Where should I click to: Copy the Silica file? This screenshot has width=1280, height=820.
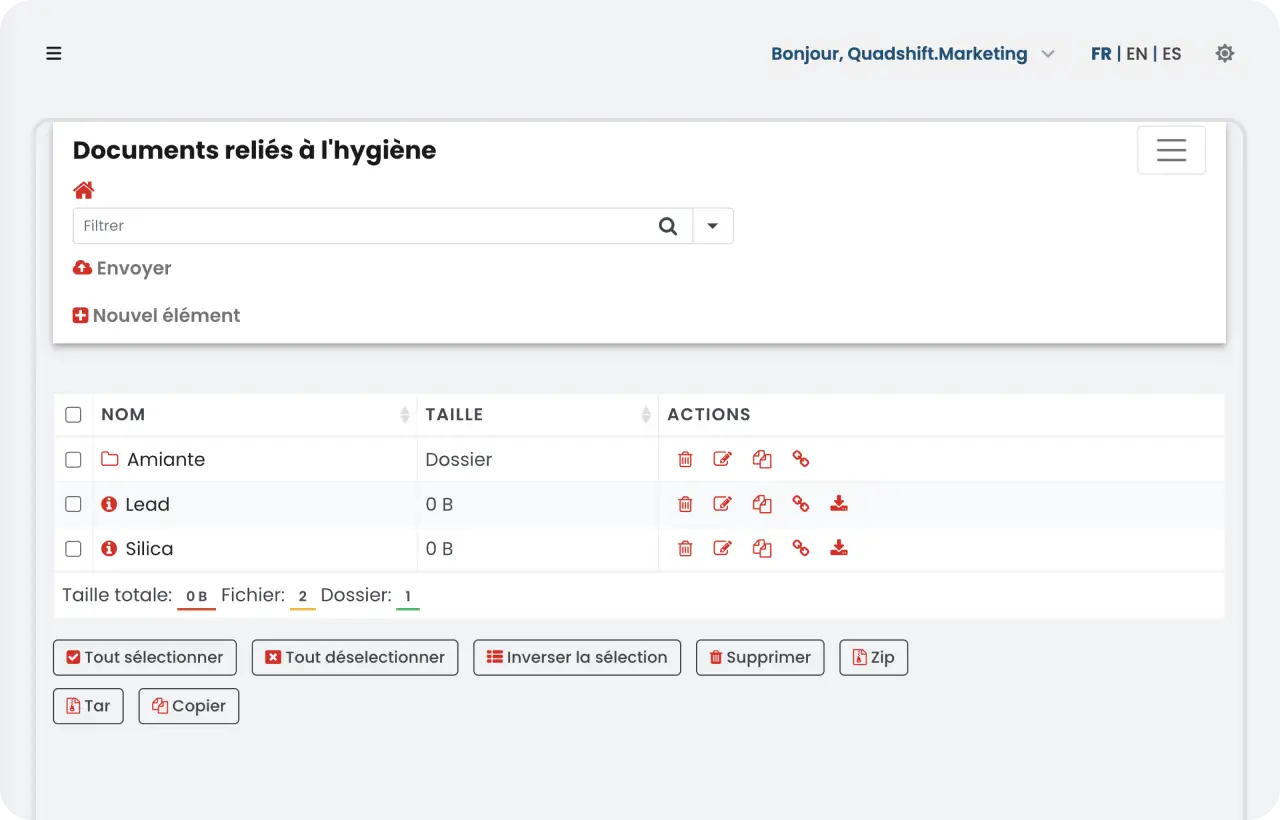coord(762,548)
